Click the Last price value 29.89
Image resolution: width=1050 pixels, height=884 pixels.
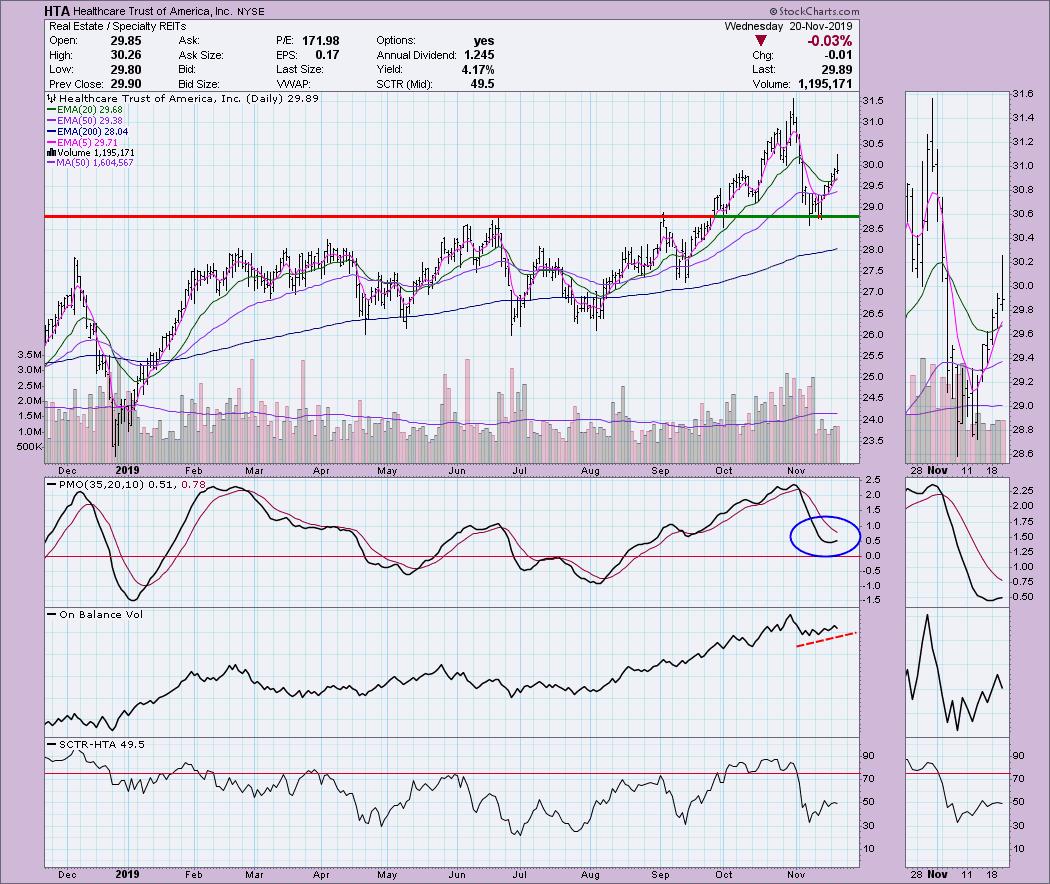(x=837, y=70)
